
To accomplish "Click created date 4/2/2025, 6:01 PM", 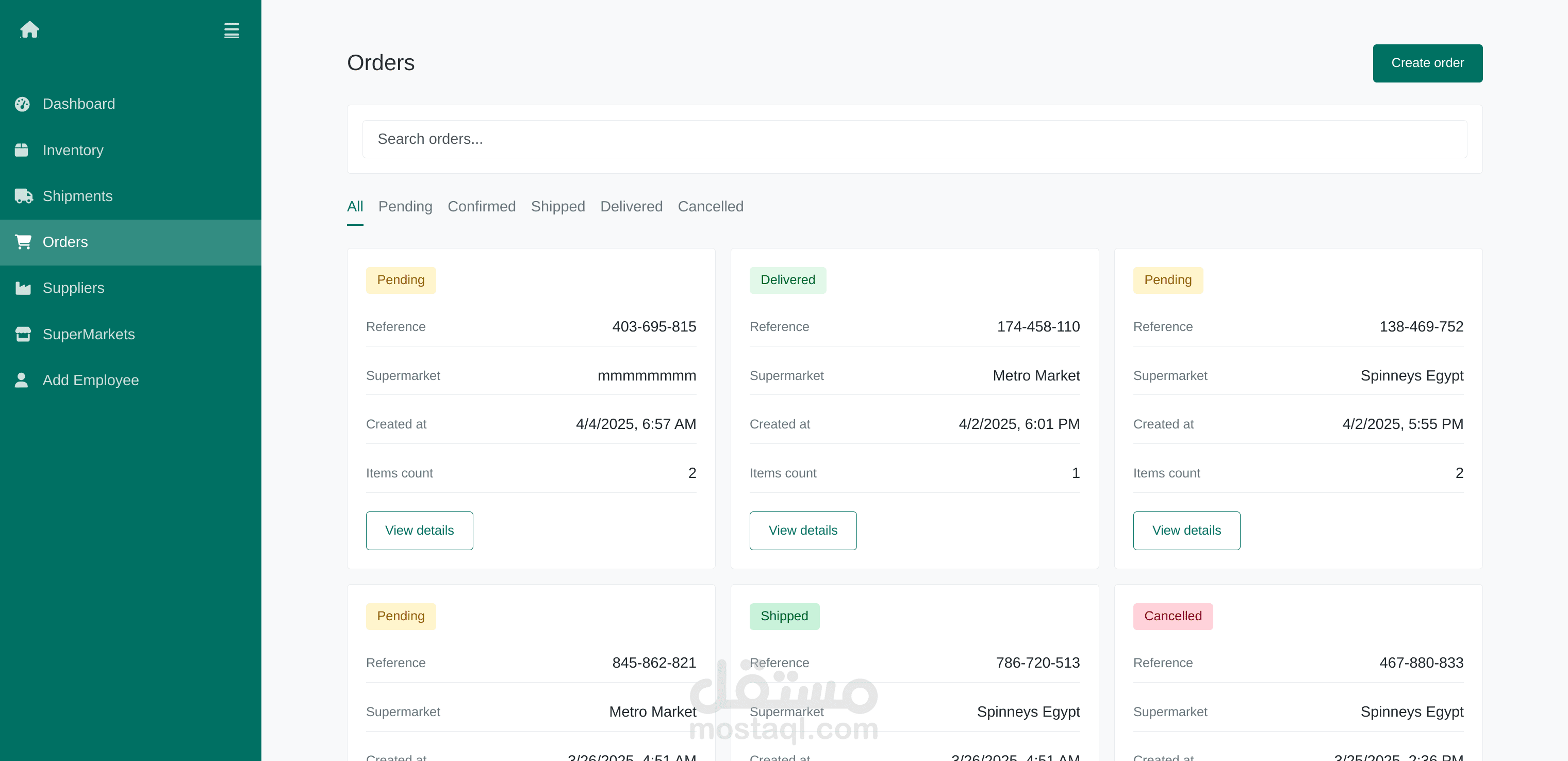I will coord(1019,424).
